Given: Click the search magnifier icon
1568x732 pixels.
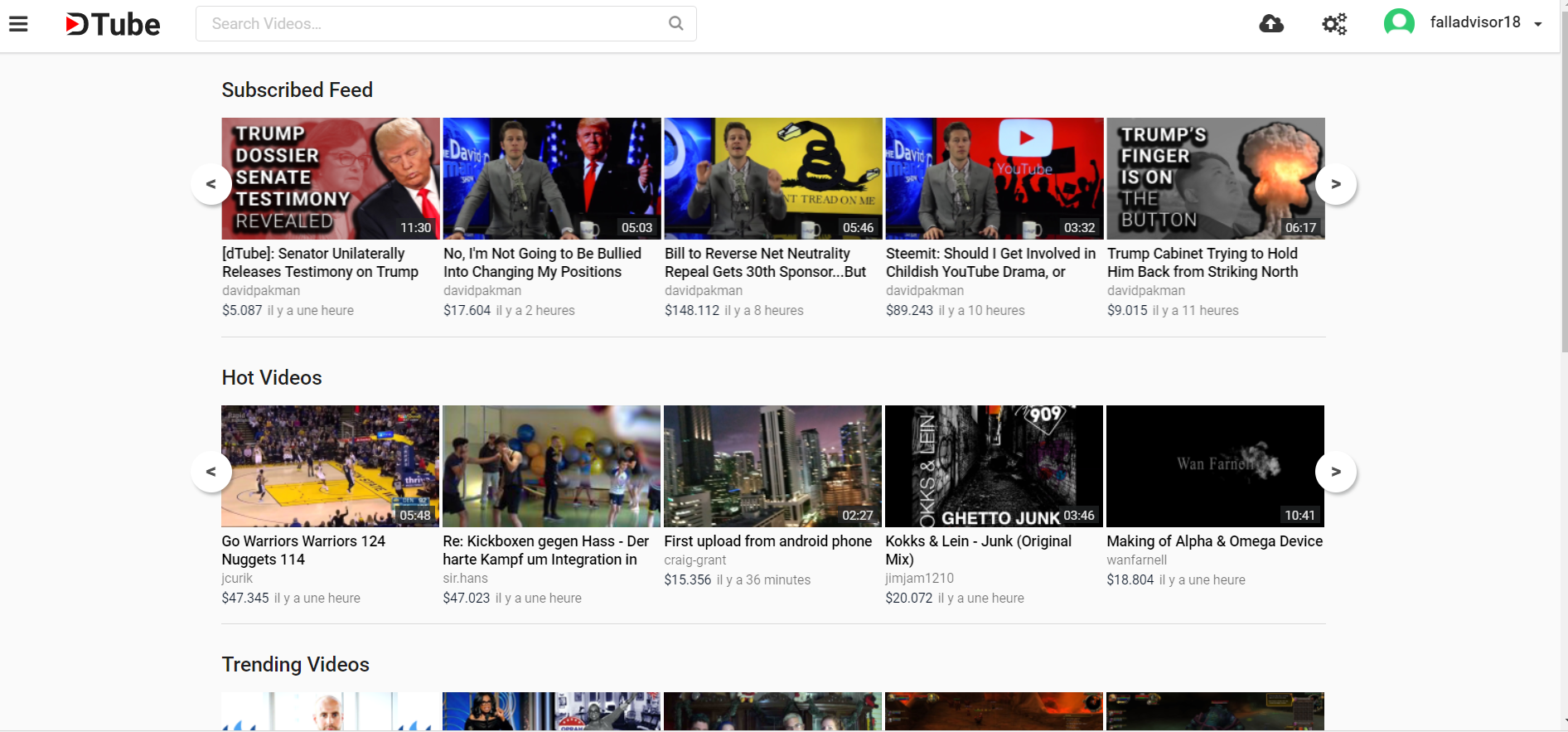Looking at the screenshot, I should click(x=676, y=23).
